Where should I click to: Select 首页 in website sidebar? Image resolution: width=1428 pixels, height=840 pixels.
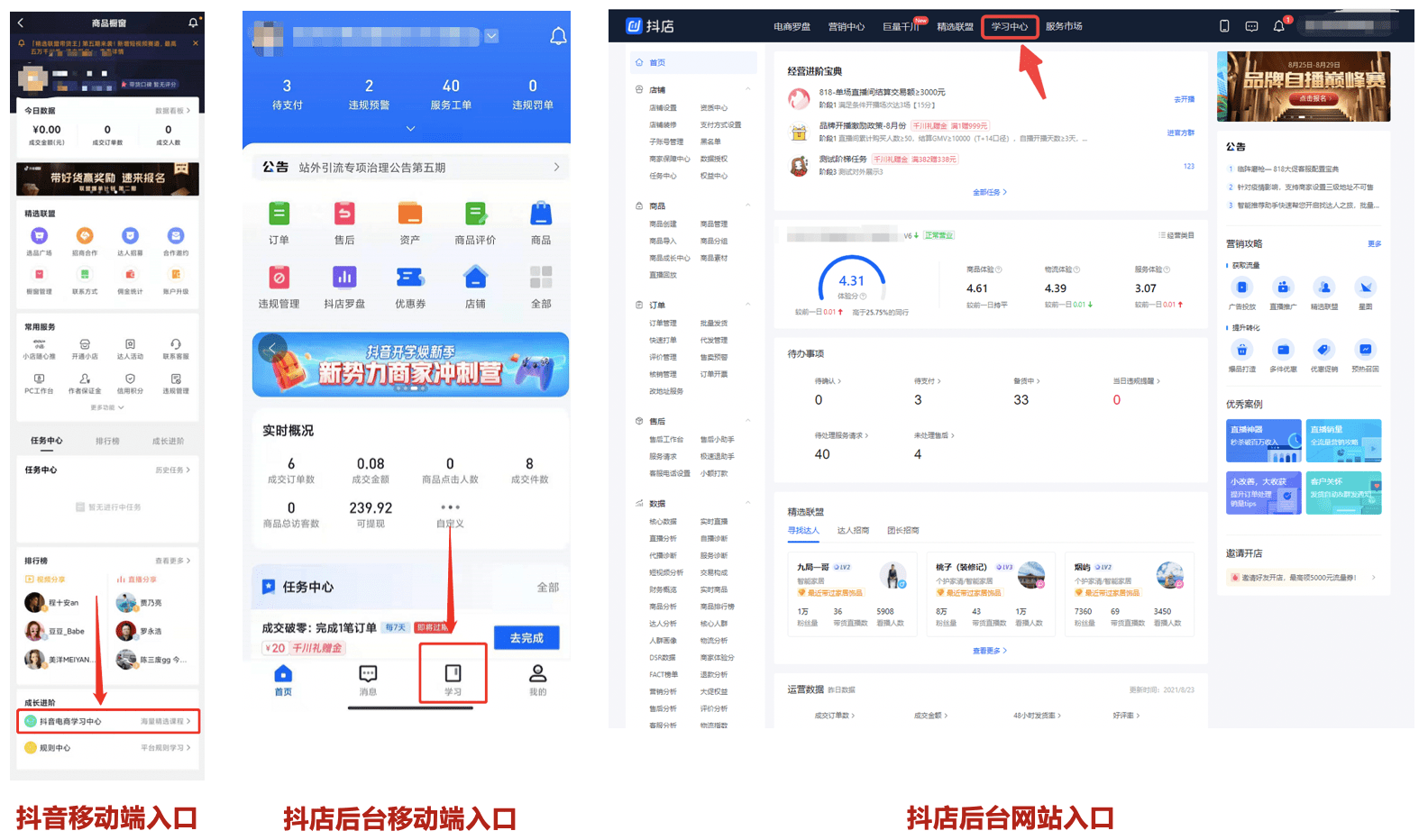coord(693,62)
